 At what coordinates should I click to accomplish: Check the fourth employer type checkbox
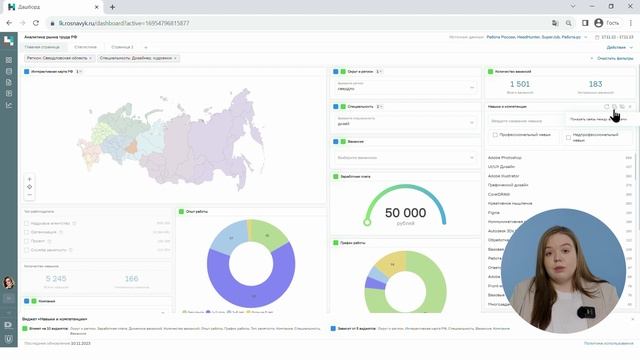point(27,250)
